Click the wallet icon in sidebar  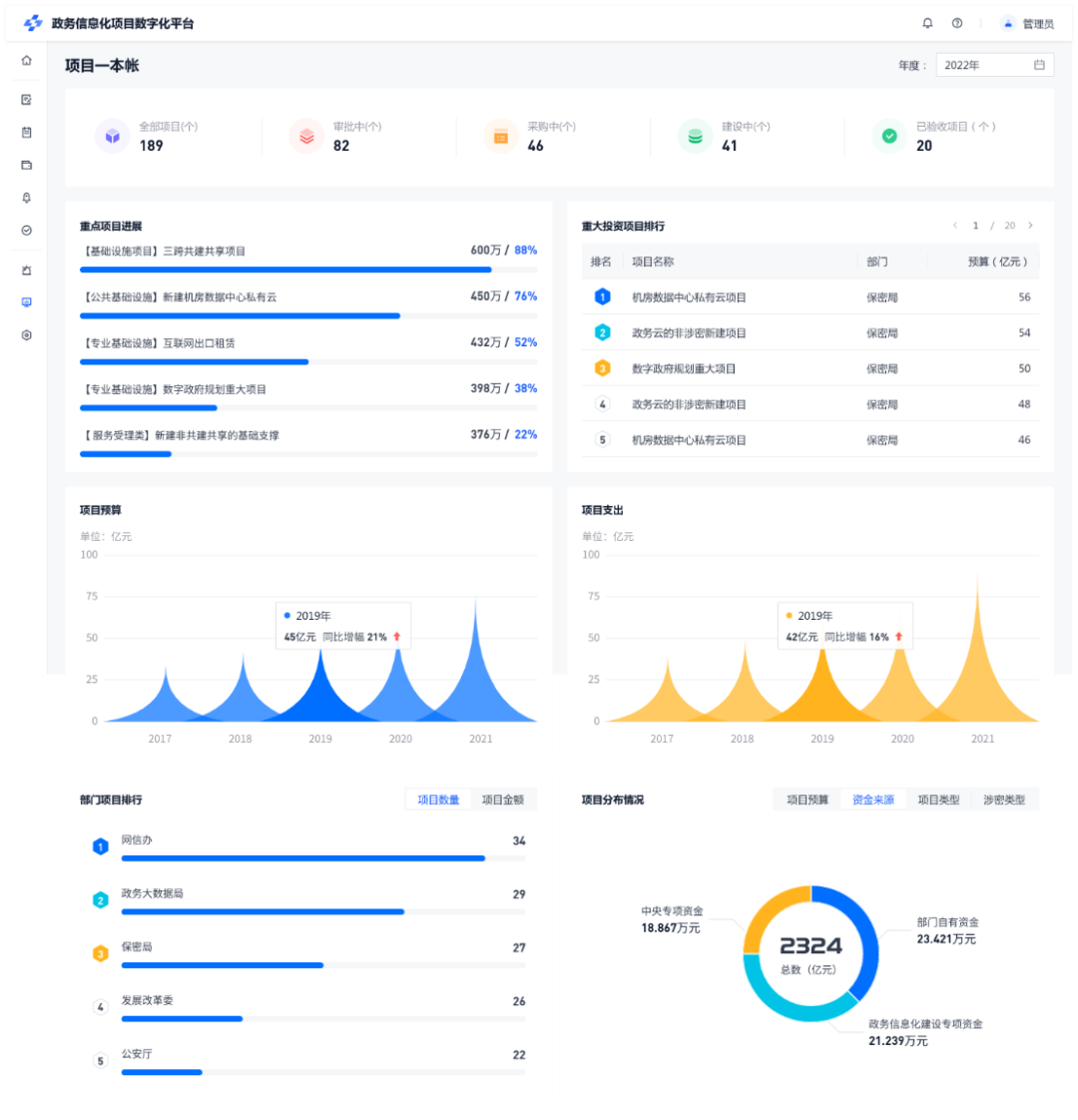point(26,165)
